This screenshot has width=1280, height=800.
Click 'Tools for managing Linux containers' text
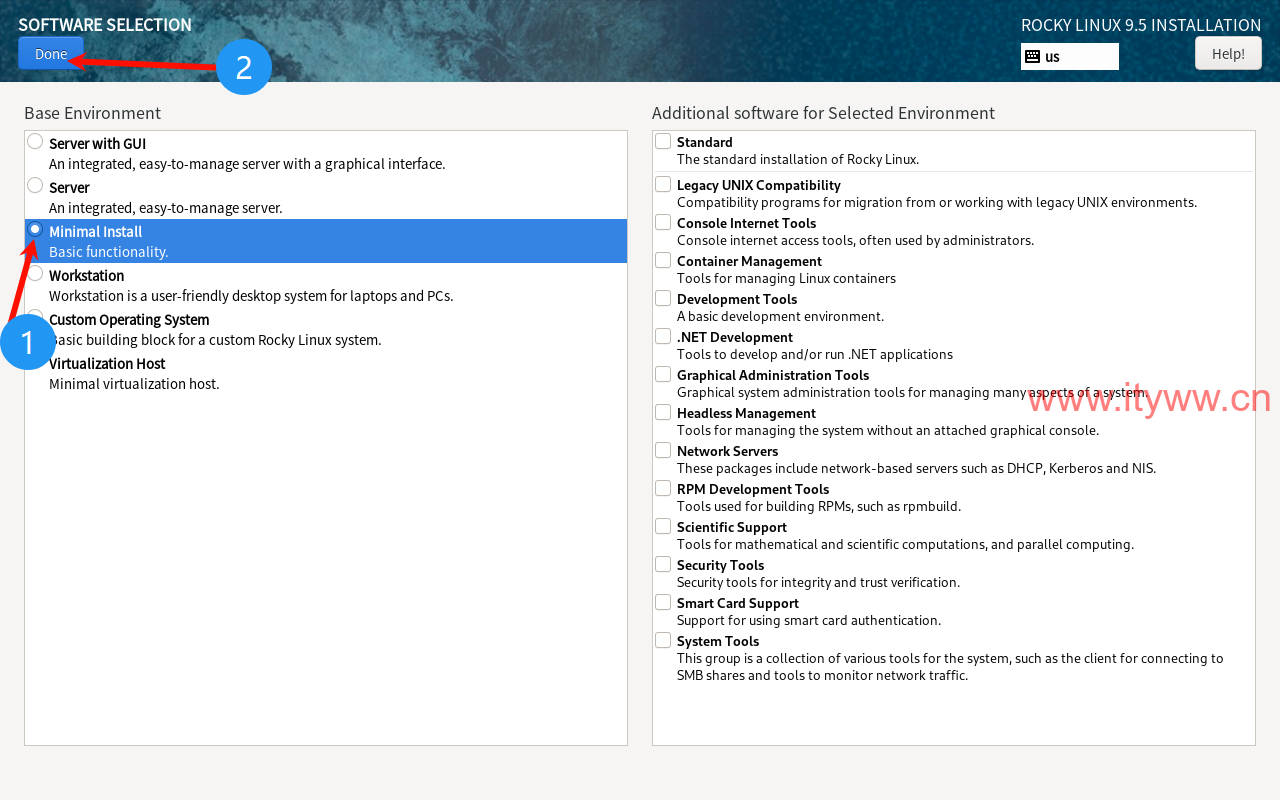point(786,278)
